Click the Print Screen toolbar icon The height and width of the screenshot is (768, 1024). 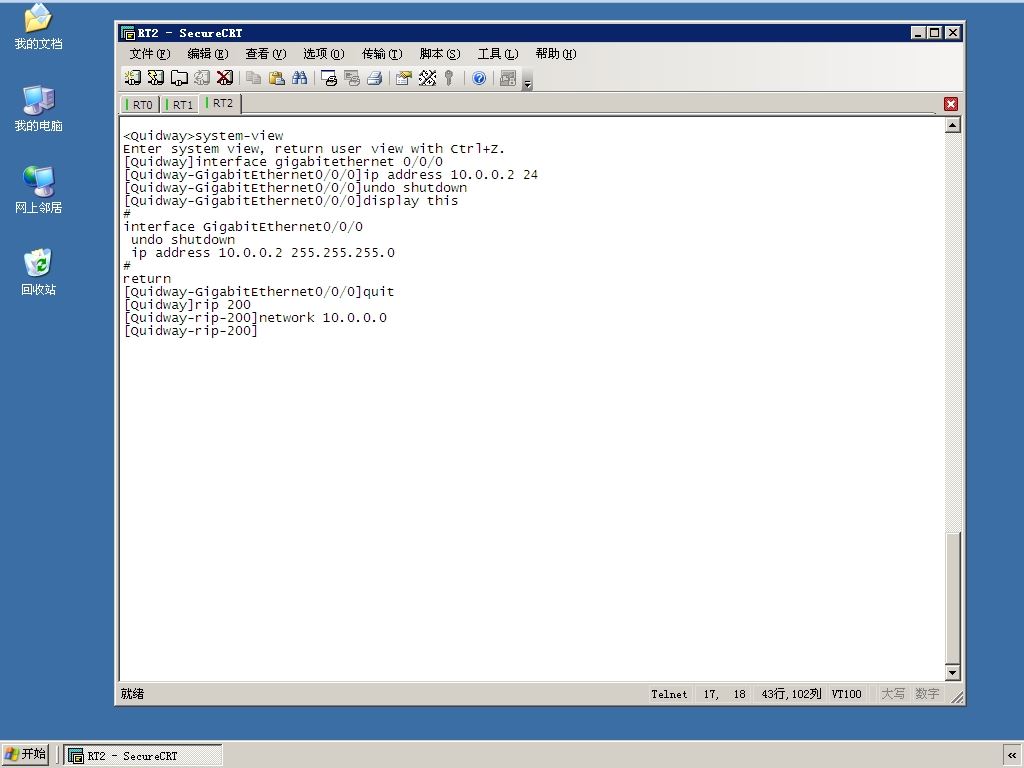click(328, 78)
